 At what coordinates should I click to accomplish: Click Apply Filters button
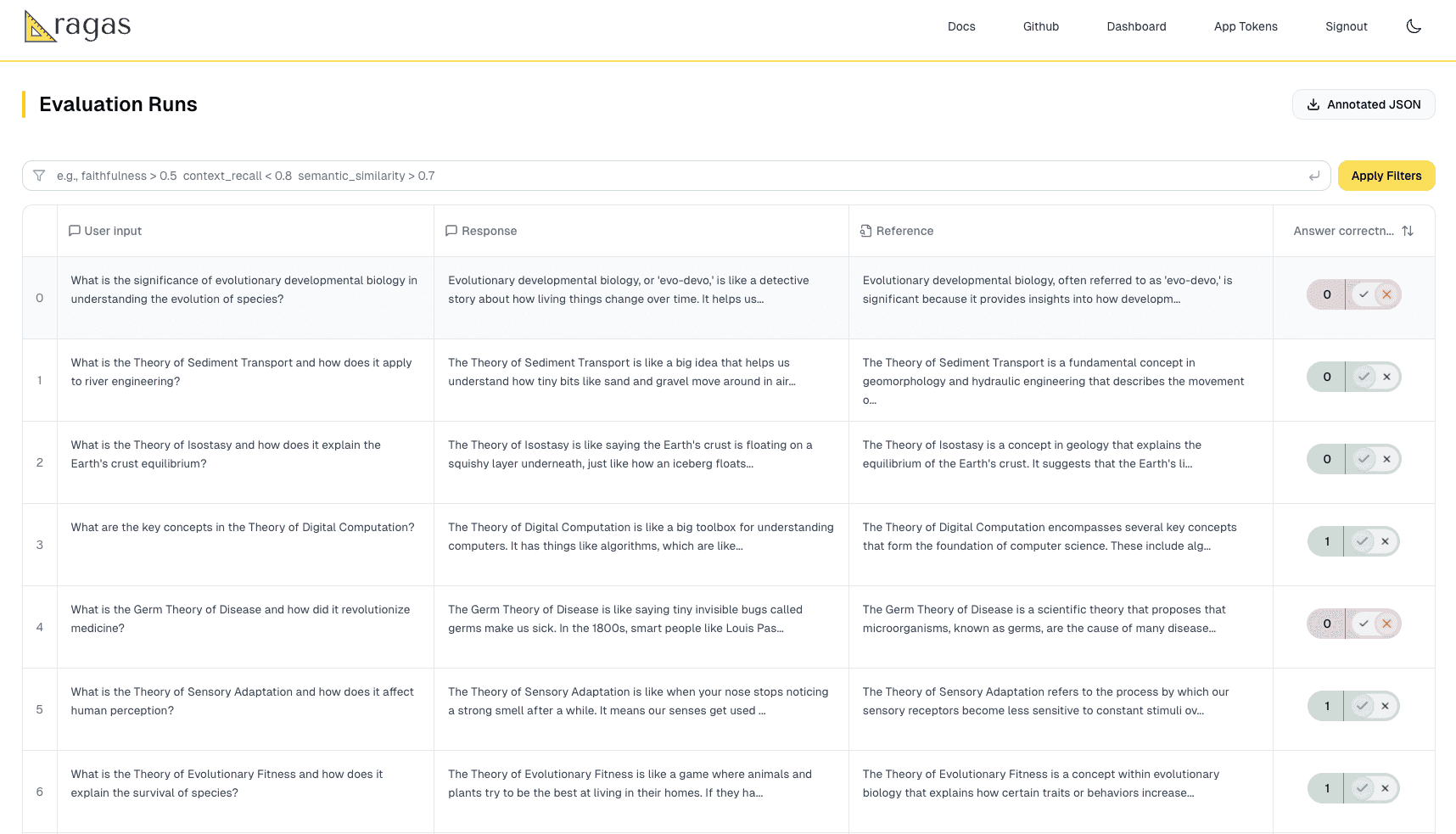tap(1386, 176)
